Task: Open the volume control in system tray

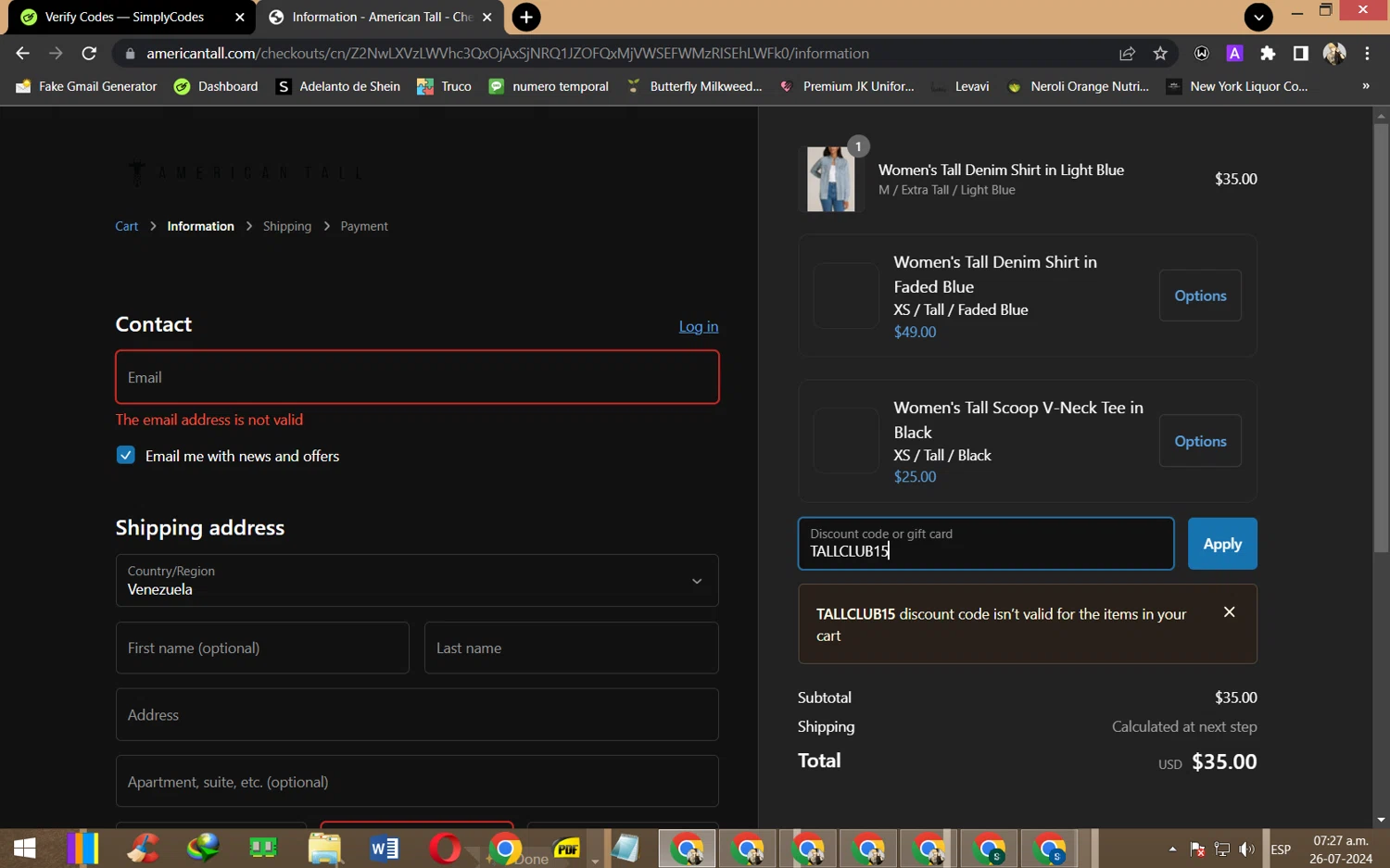Action: 1246,849
